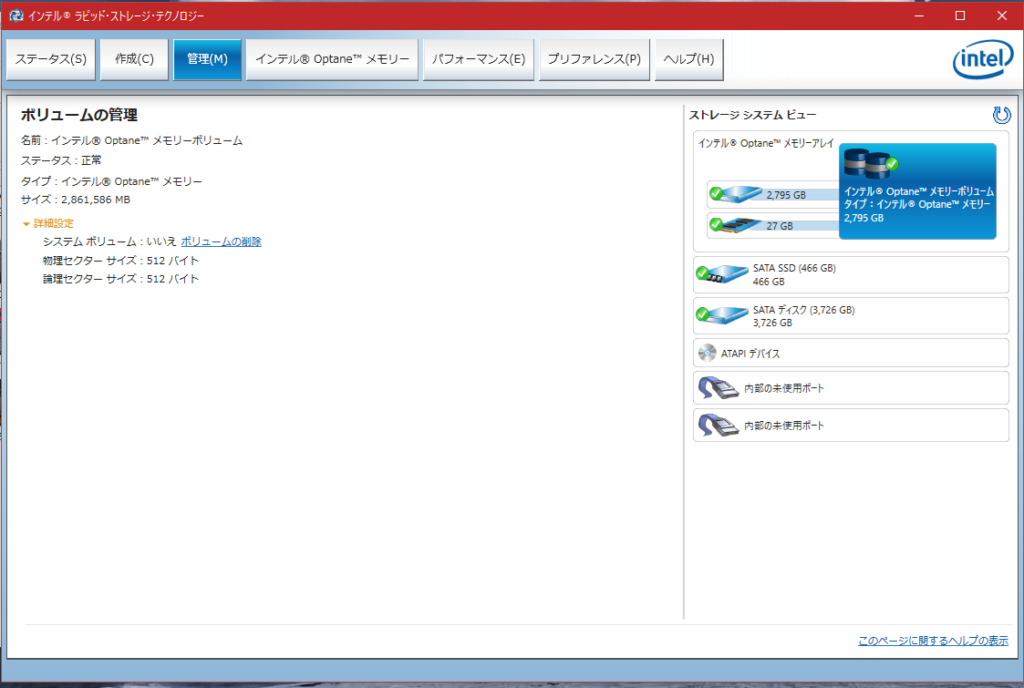1024x688 pixels.
Task: Click the 27 GB array disk label
Action: point(779,226)
